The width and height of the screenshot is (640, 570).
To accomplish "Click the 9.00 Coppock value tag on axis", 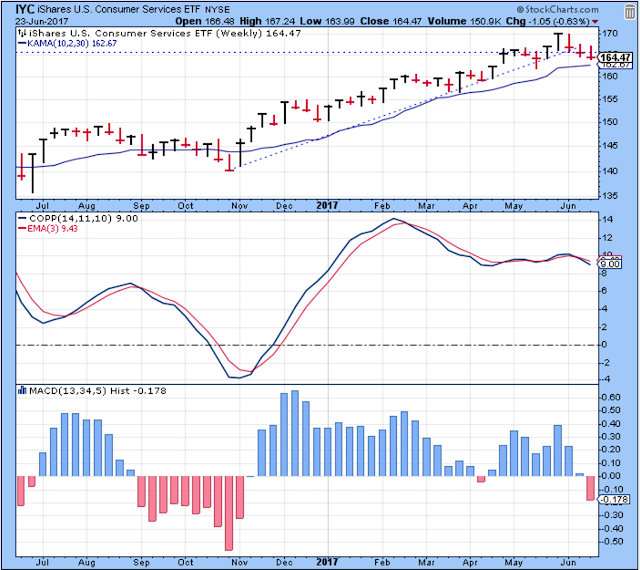I will click(610, 264).
